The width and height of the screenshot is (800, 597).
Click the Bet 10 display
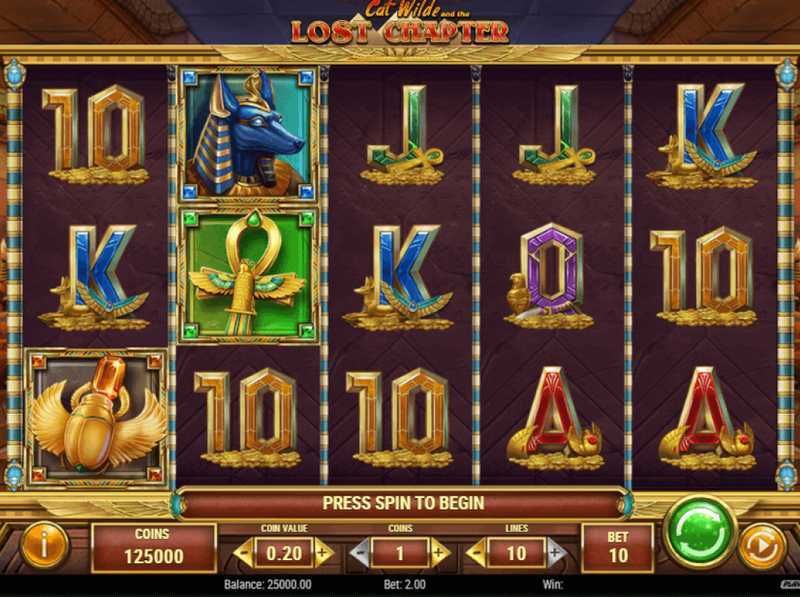click(x=618, y=548)
